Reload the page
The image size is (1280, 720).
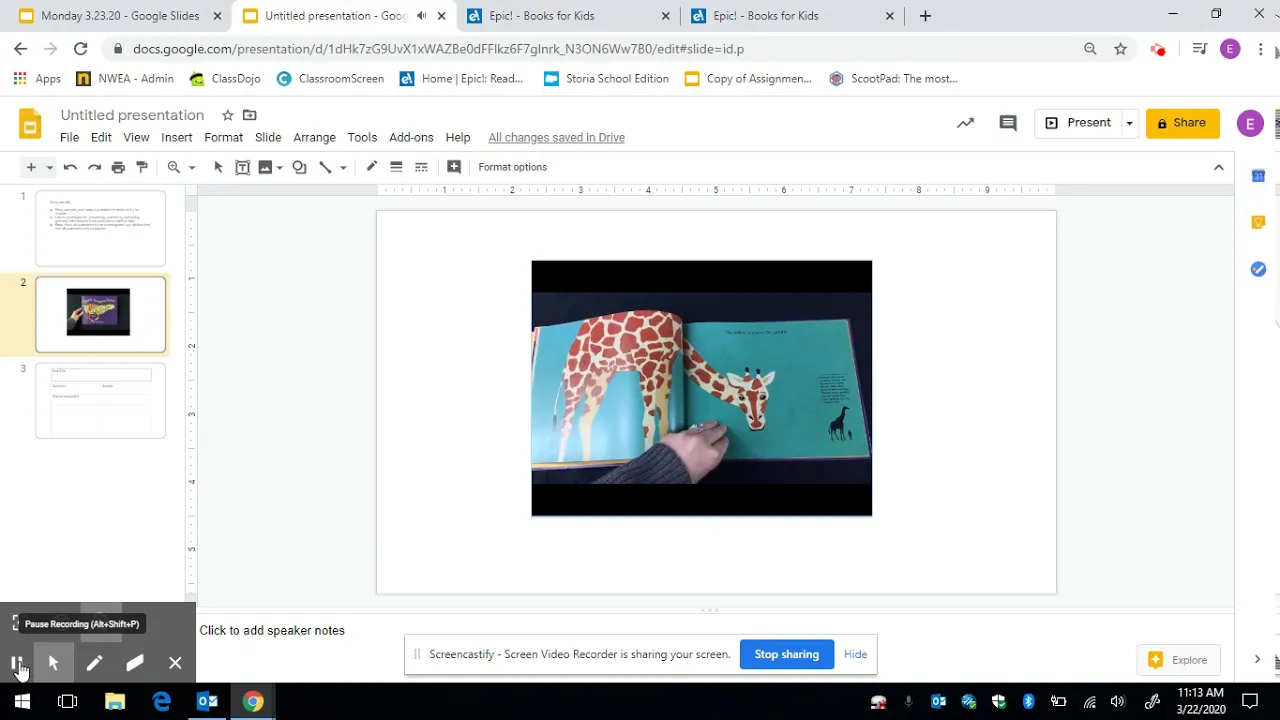[80, 49]
